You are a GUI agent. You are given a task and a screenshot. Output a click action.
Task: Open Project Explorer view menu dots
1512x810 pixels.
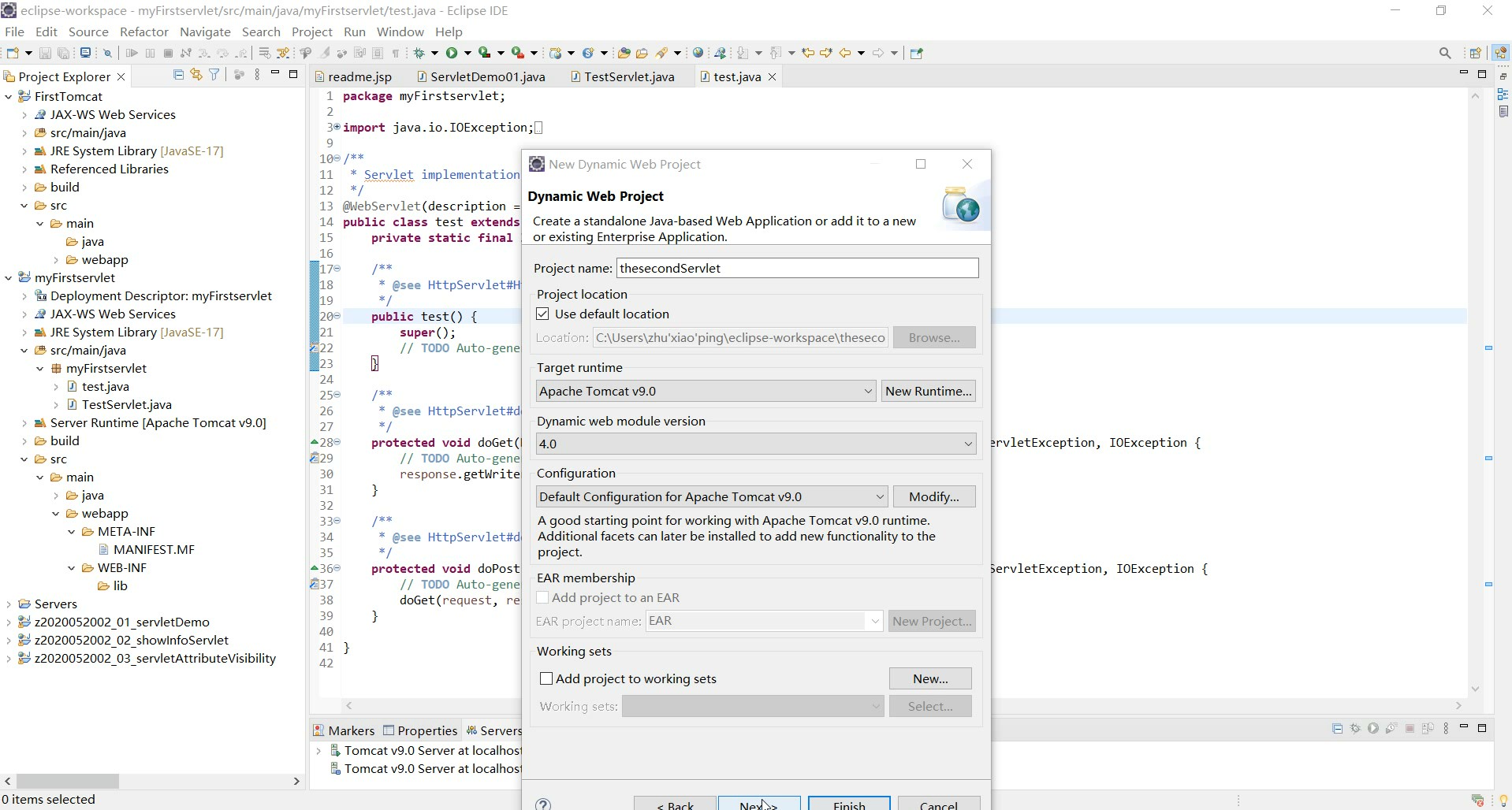coord(257,75)
